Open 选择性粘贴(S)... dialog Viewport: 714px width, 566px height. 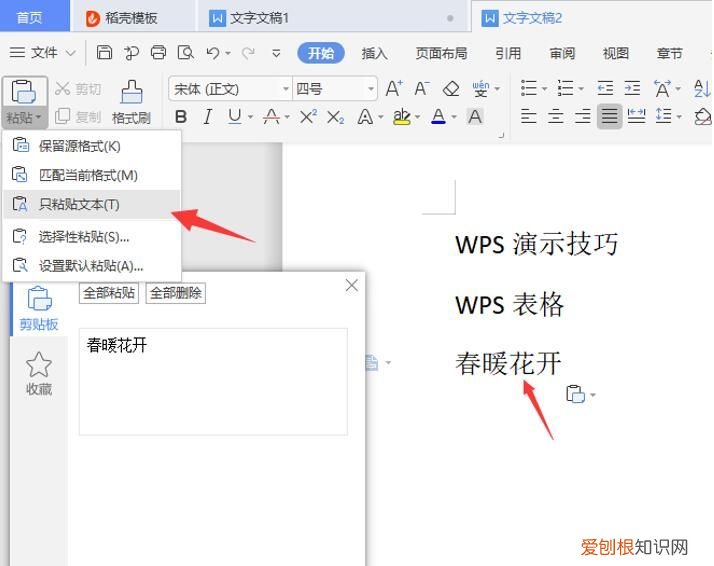(x=92, y=237)
